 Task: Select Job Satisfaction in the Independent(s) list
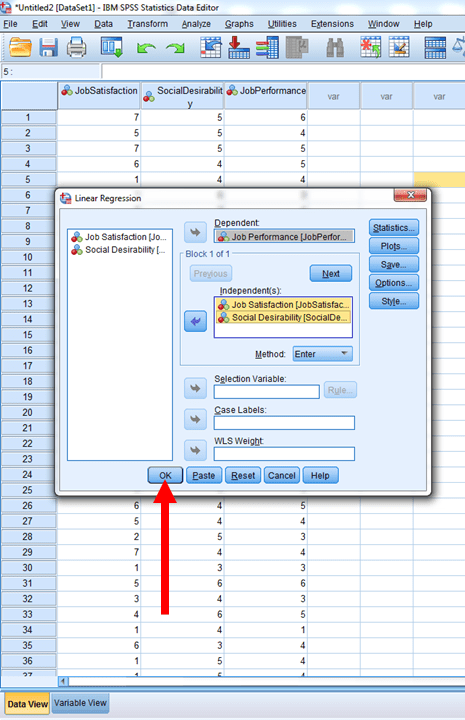pyautogui.click(x=283, y=304)
